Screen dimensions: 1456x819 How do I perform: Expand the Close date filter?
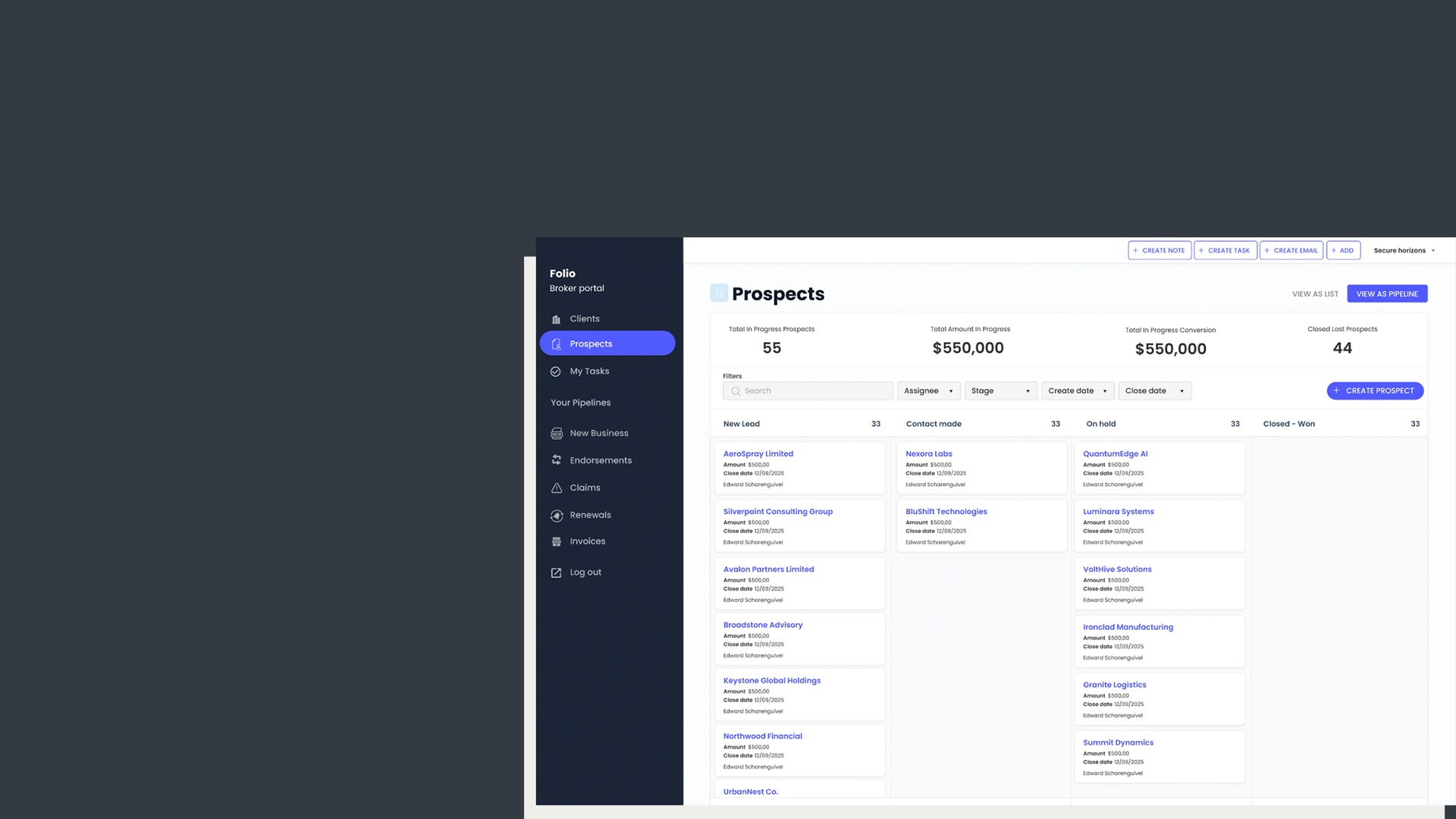pyautogui.click(x=1154, y=391)
